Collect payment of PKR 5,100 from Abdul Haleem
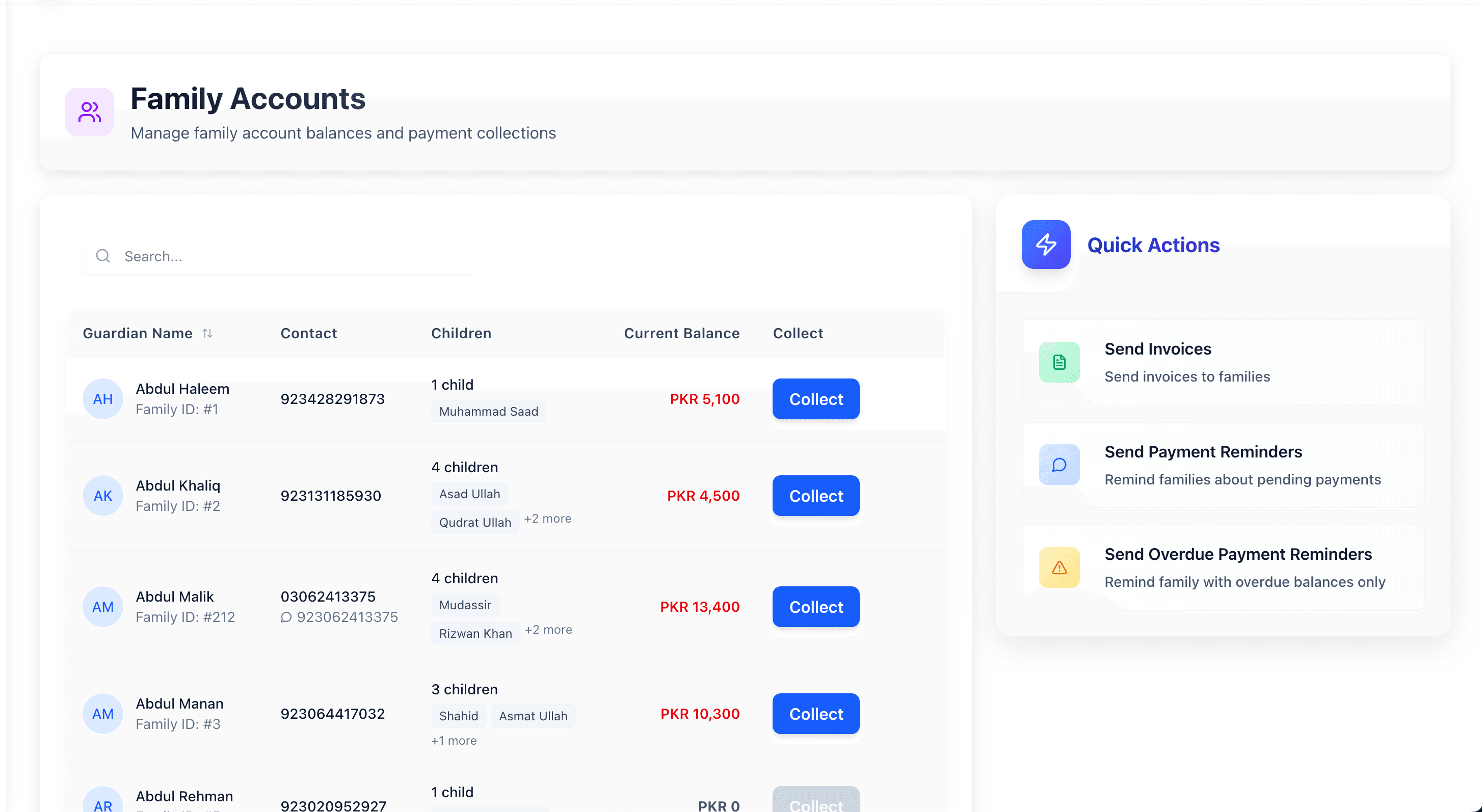This screenshot has height=812, width=1482. 815,398
